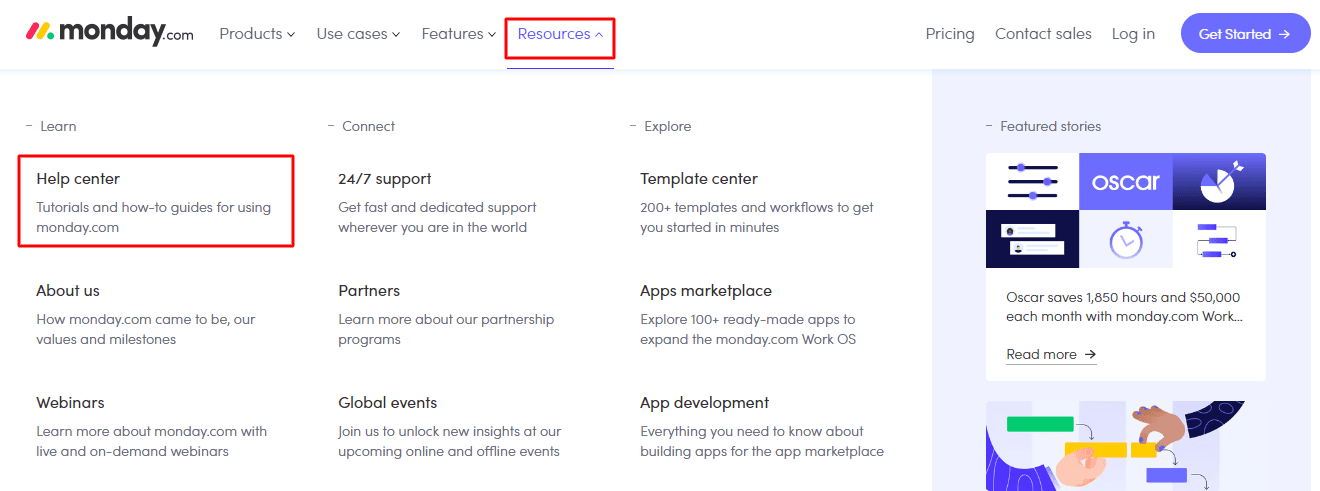
Task: Expand the Products dropdown menu
Action: pos(257,34)
